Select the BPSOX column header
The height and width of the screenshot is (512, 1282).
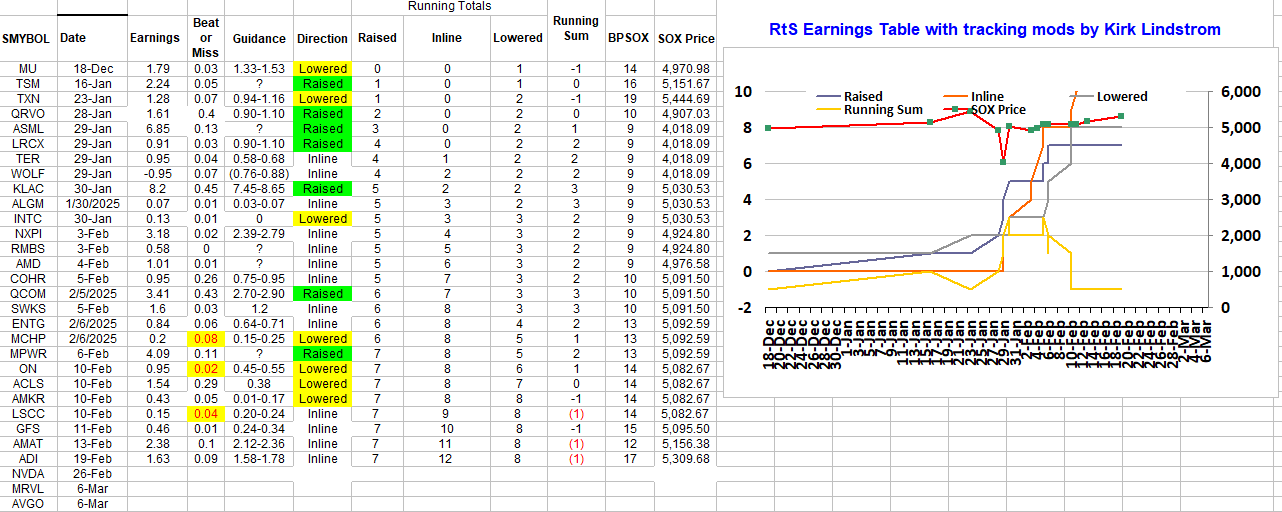pos(628,39)
